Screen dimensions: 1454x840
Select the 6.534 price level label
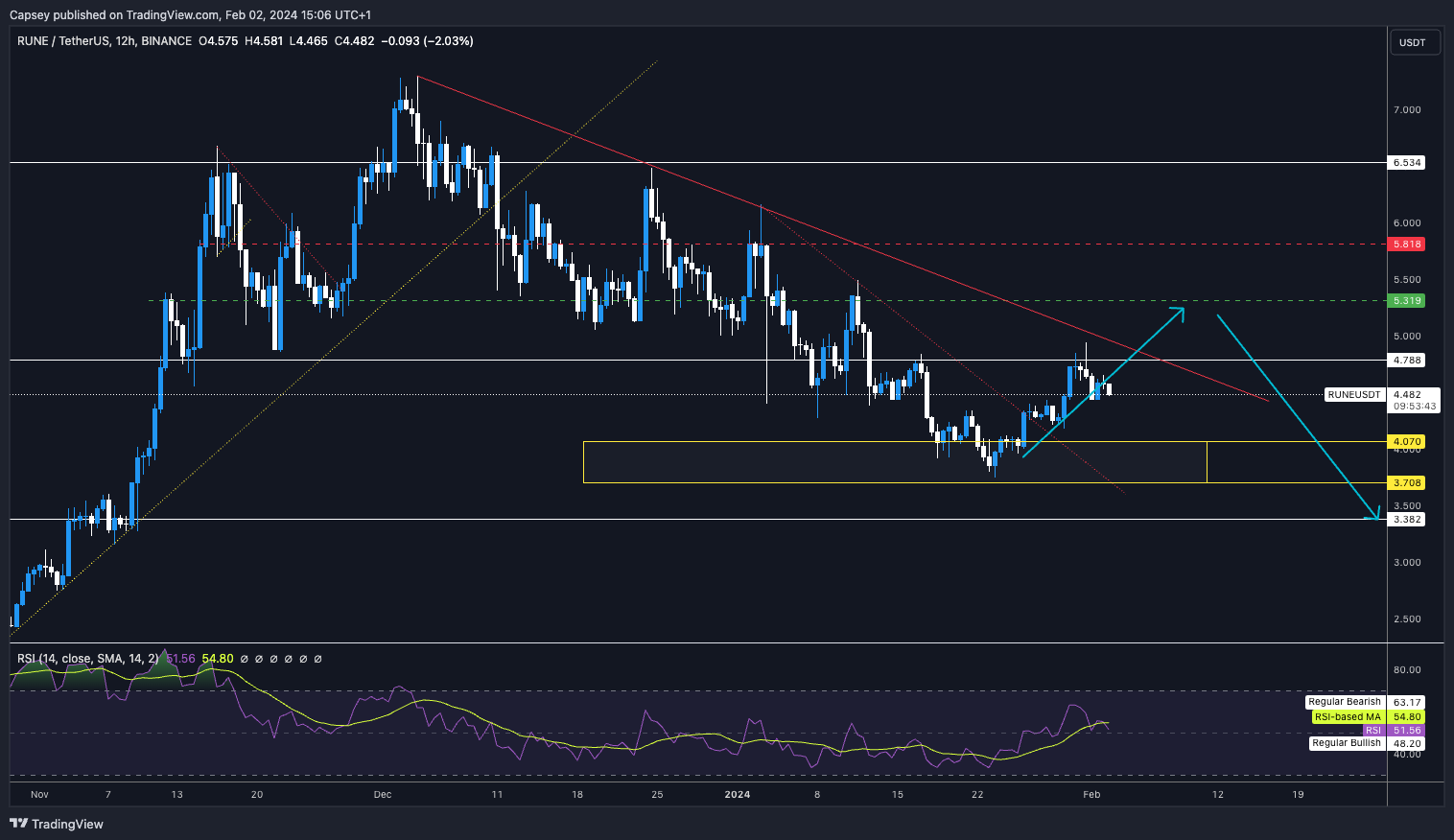point(1407,163)
